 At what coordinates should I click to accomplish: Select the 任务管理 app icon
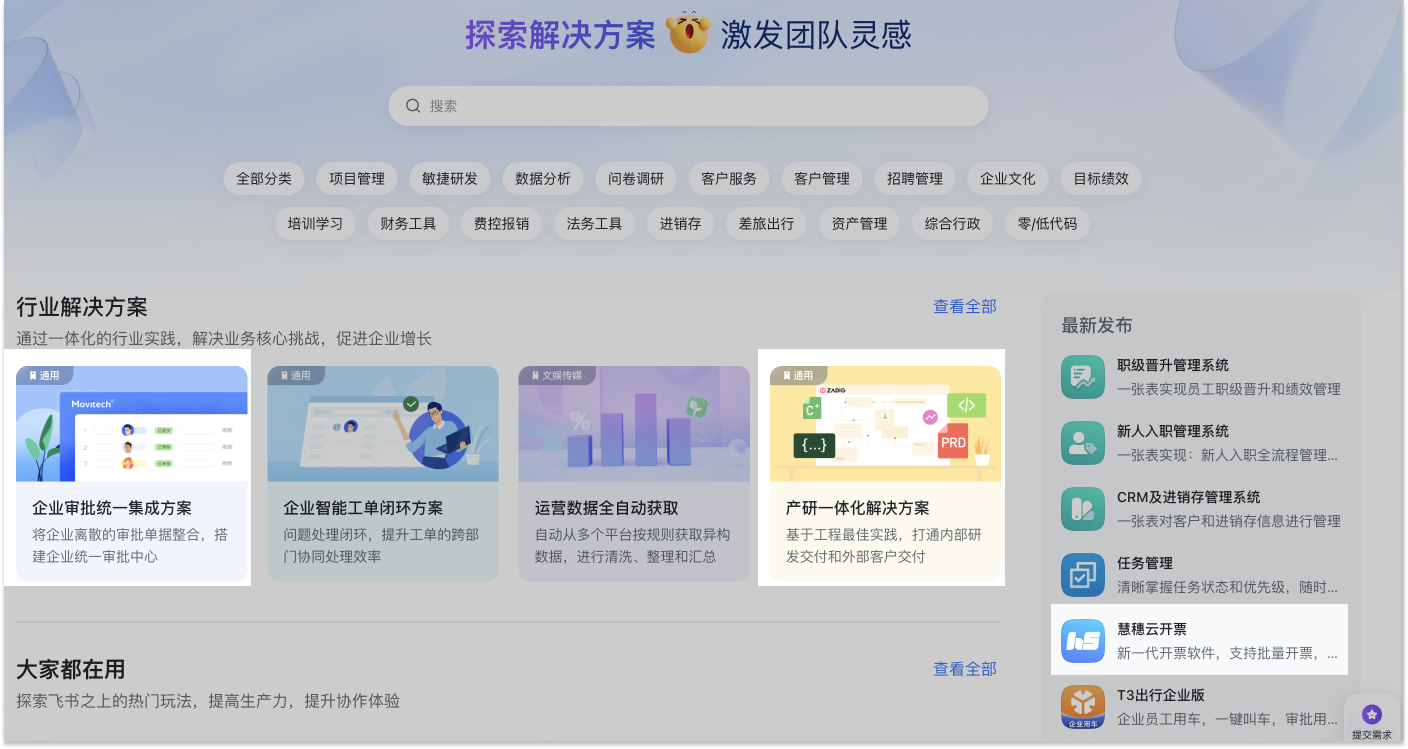tap(1083, 575)
